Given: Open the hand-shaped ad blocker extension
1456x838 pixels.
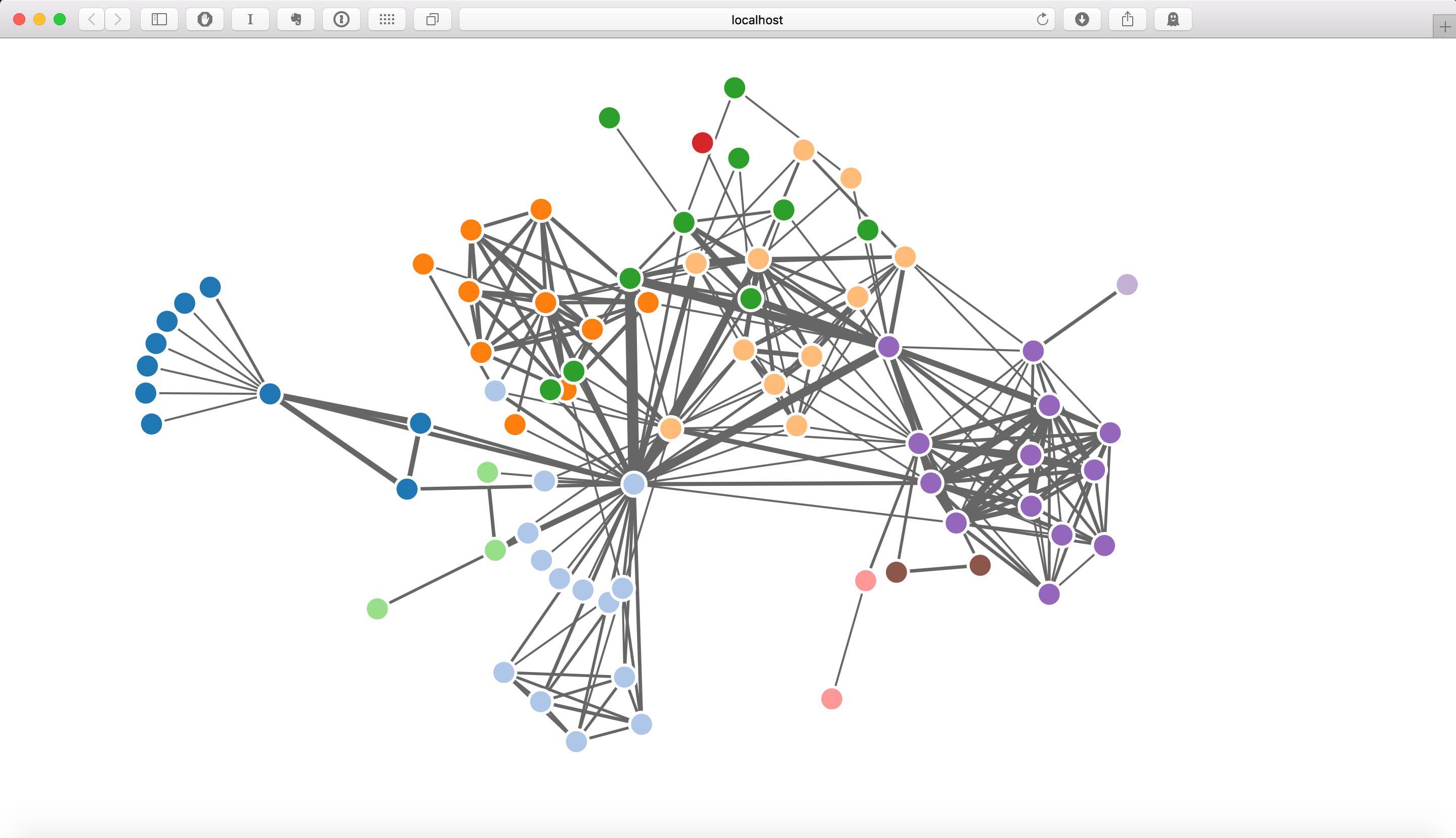Looking at the screenshot, I should click(x=205, y=20).
